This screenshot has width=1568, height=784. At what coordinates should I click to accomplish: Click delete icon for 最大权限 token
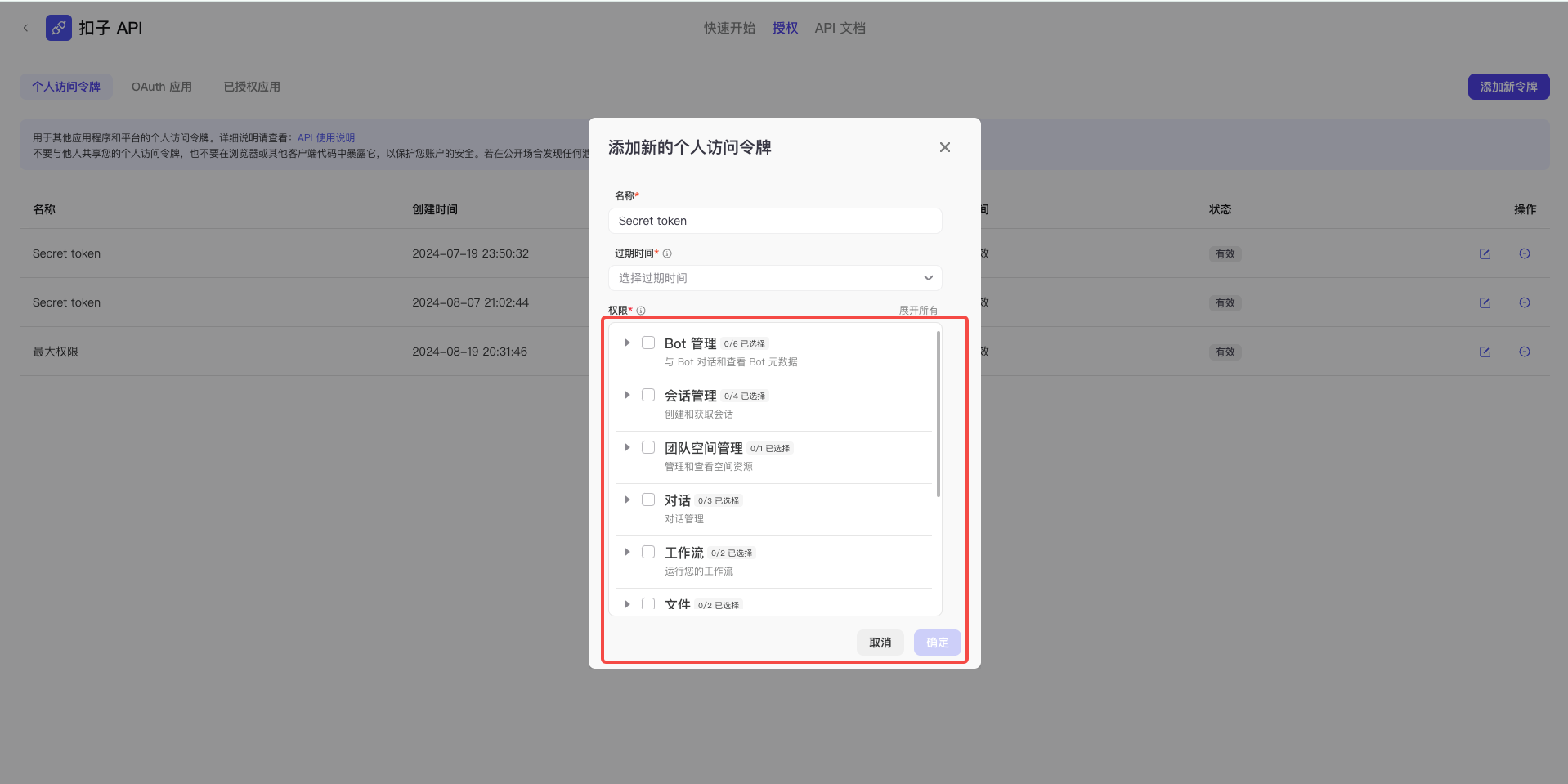pyautogui.click(x=1524, y=352)
